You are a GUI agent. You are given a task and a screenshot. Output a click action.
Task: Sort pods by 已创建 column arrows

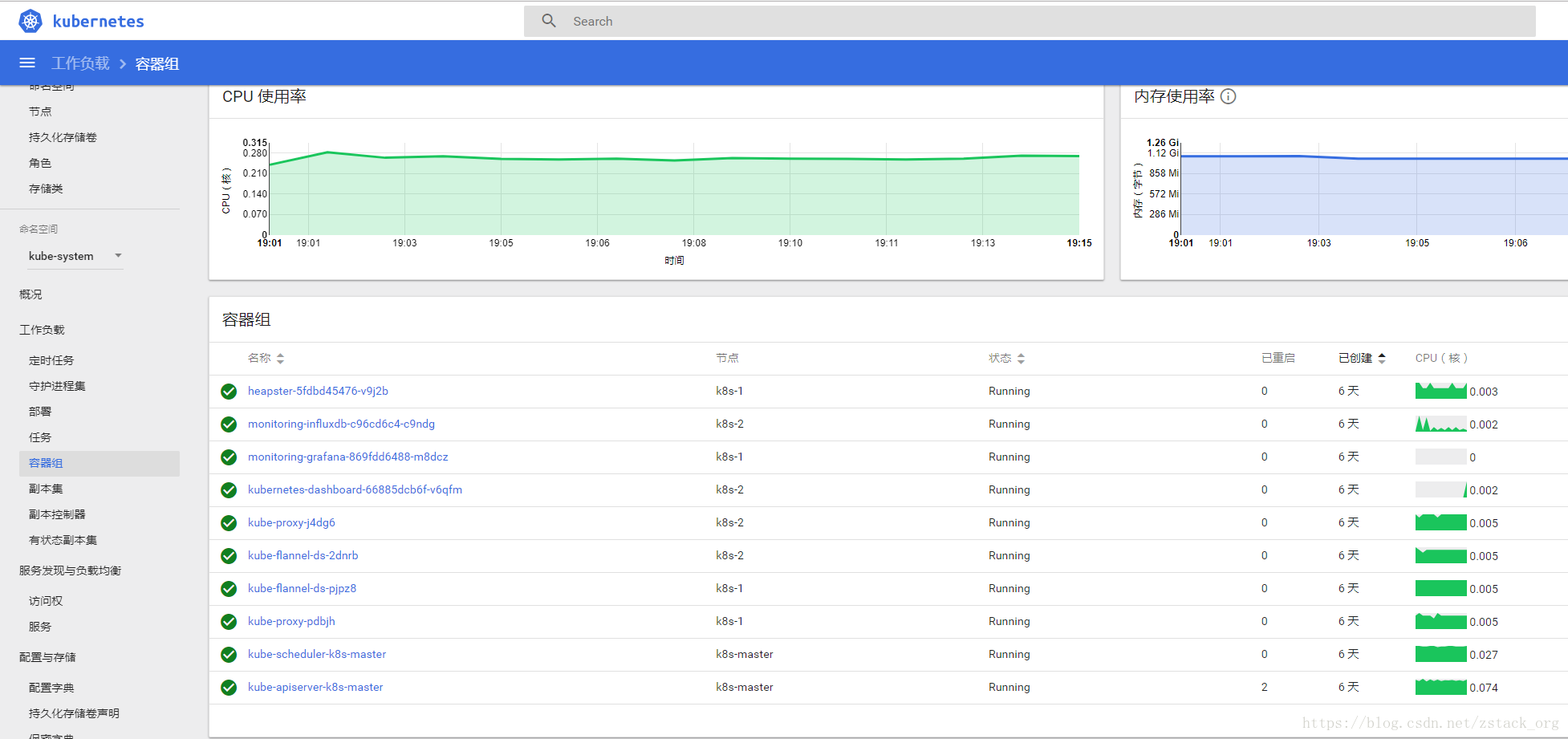(1382, 359)
